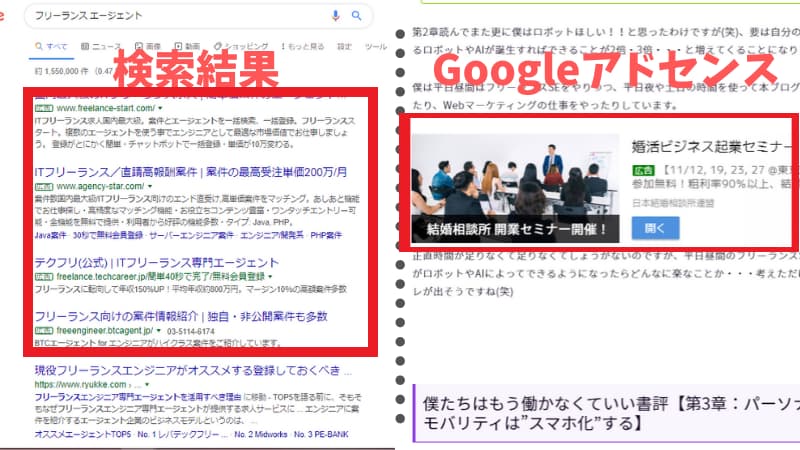Open 現役フリーランスエンジニアがオススメする result headline
Screen dimensions: 800x450
[193, 370]
